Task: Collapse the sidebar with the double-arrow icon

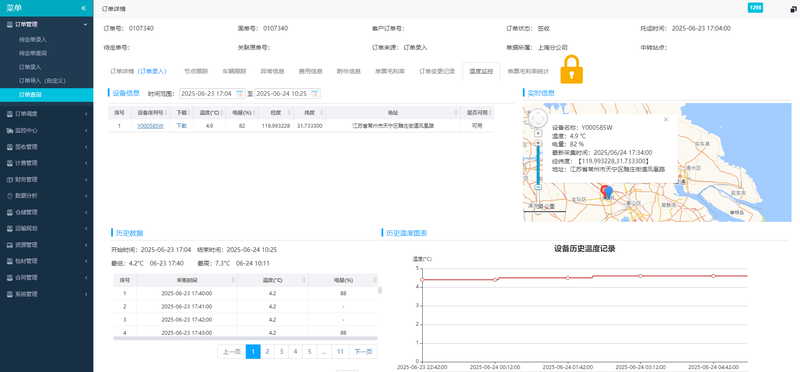Action: [x=83, y=8]
